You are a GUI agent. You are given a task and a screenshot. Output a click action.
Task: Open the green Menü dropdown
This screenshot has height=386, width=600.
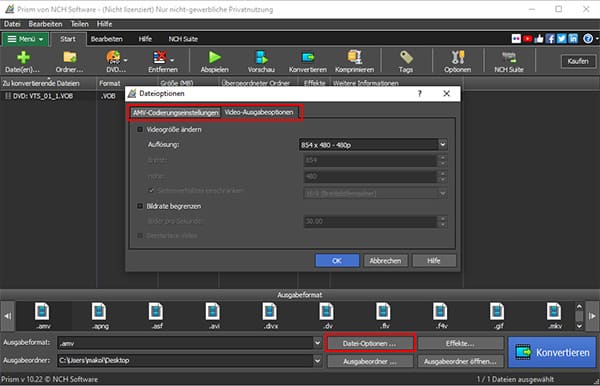click(x=25, y=39)
